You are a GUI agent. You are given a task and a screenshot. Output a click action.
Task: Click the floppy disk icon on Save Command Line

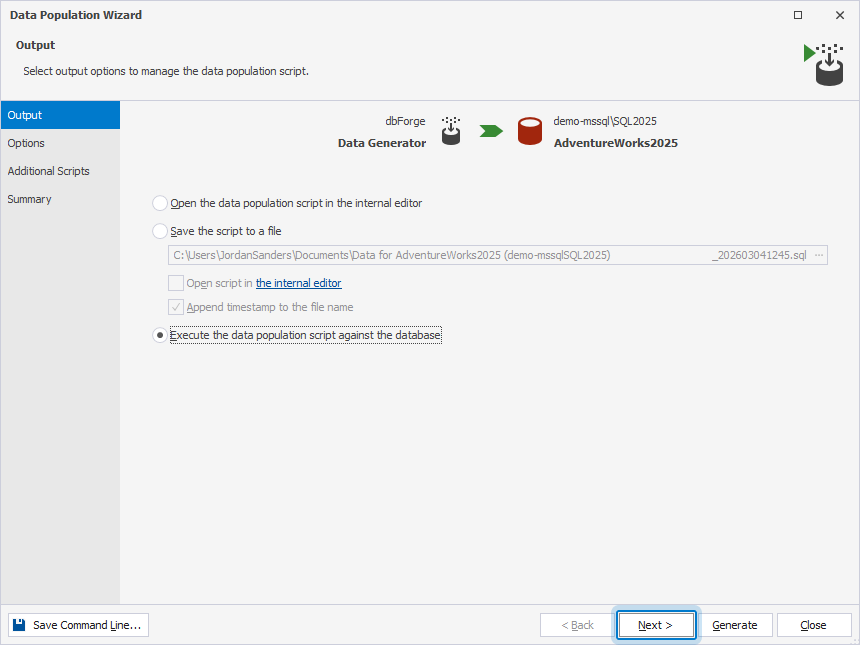[x=19, y=625]
